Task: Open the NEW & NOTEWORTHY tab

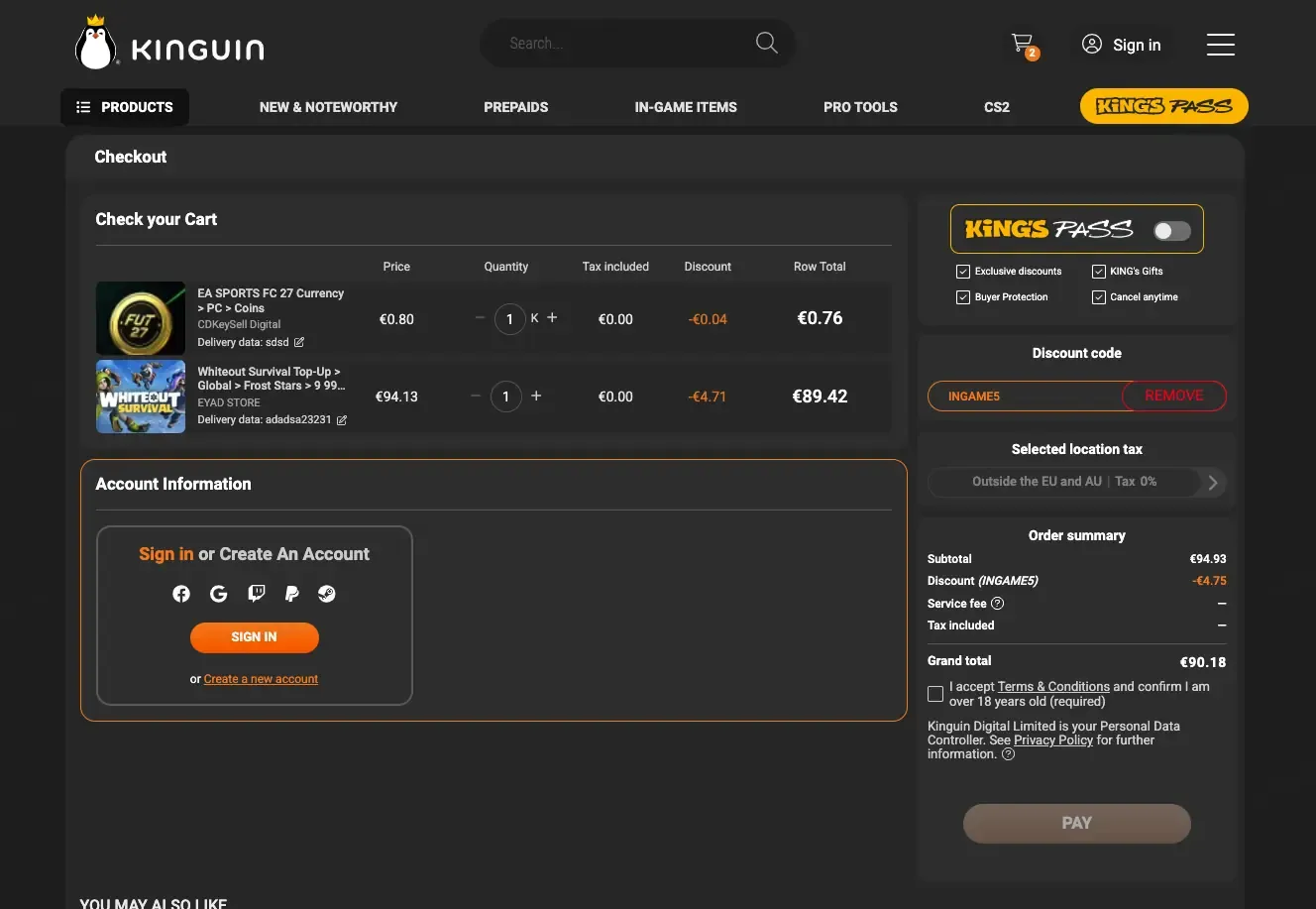Action: click(328, 107)
